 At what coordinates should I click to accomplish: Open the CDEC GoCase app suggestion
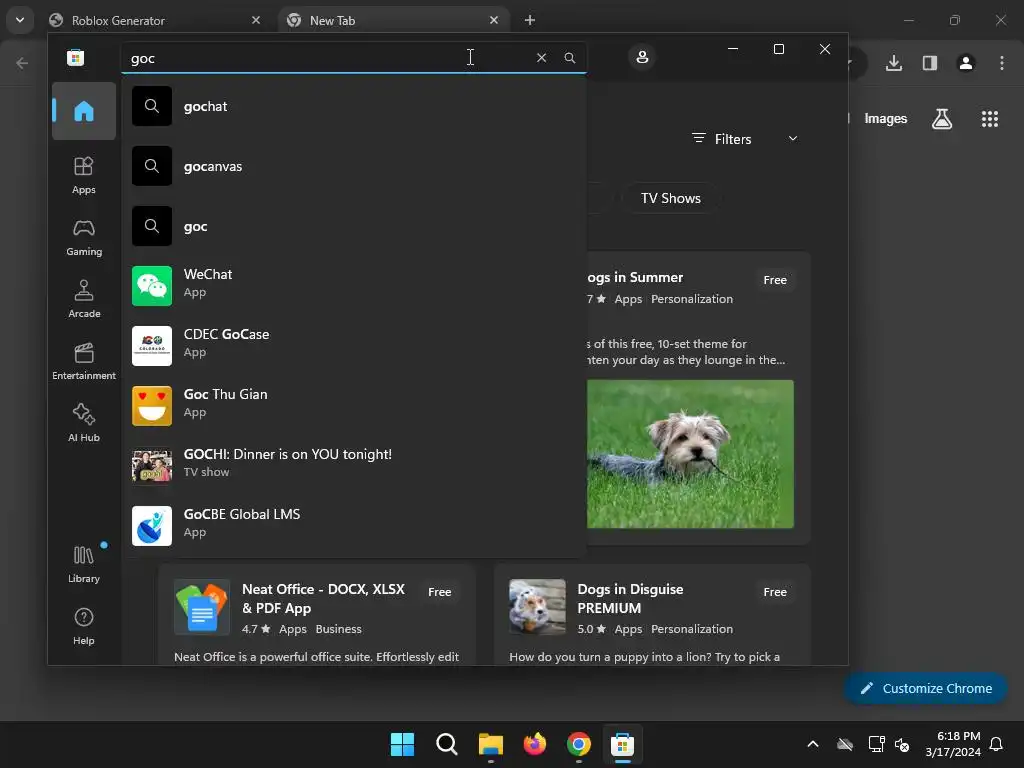point(353,346)
